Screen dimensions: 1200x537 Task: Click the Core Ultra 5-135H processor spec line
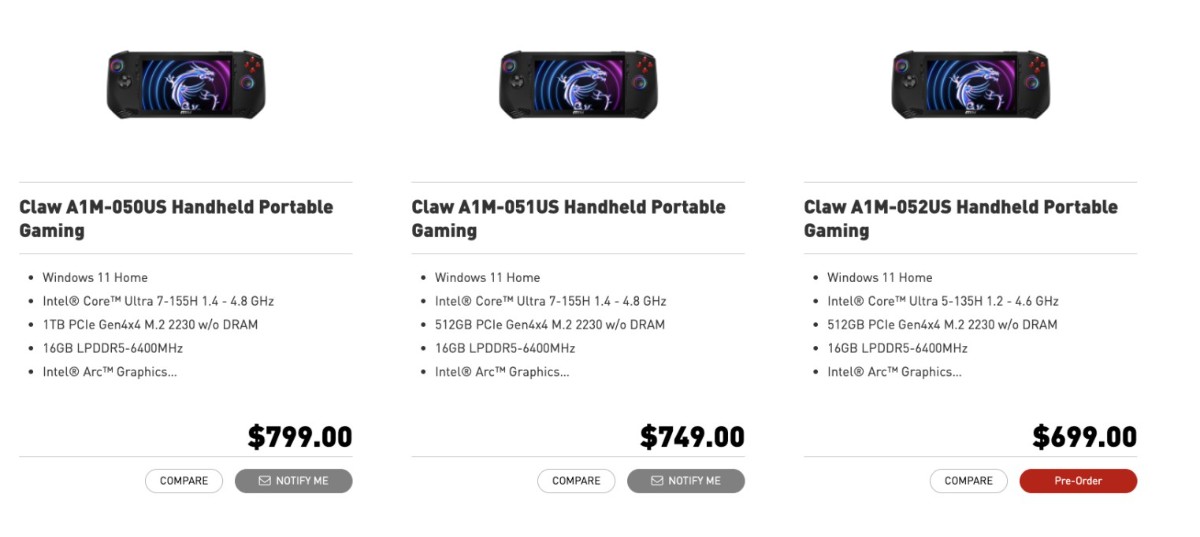[942, 301]
